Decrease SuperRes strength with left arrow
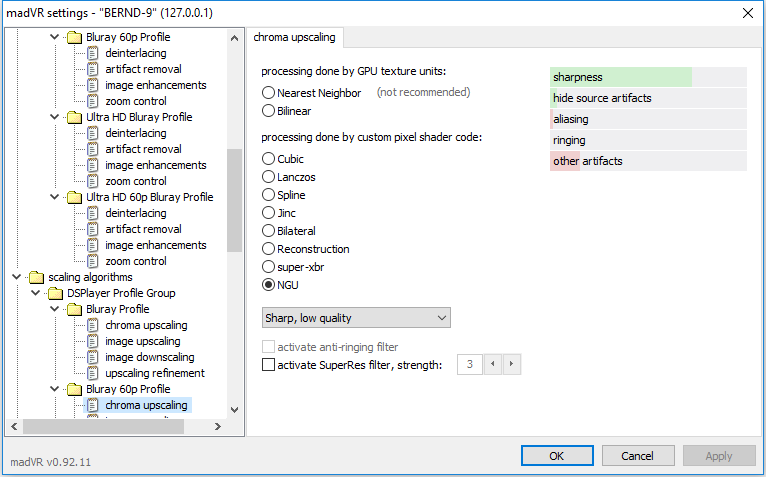This screenshot has height=477, width=766. click(x=492, y=364)
